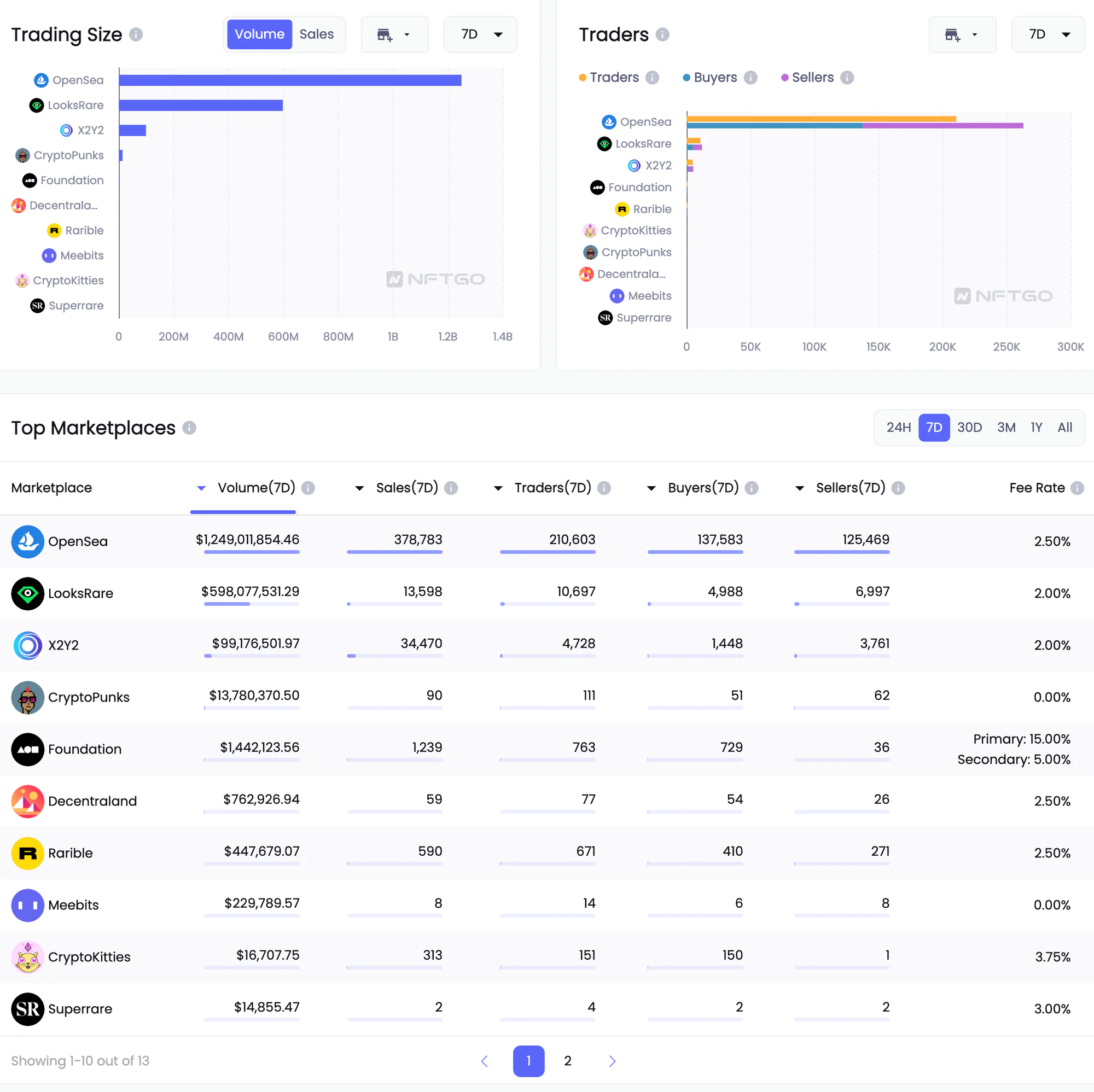Click the orange OpenSea traders bar in chart

[x=822, y=119]
